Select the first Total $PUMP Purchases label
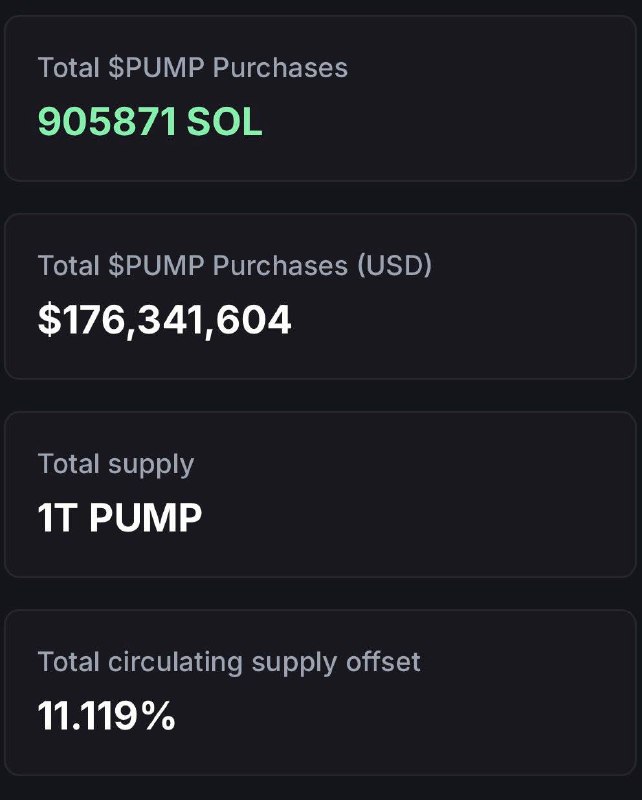 [193, 68]
